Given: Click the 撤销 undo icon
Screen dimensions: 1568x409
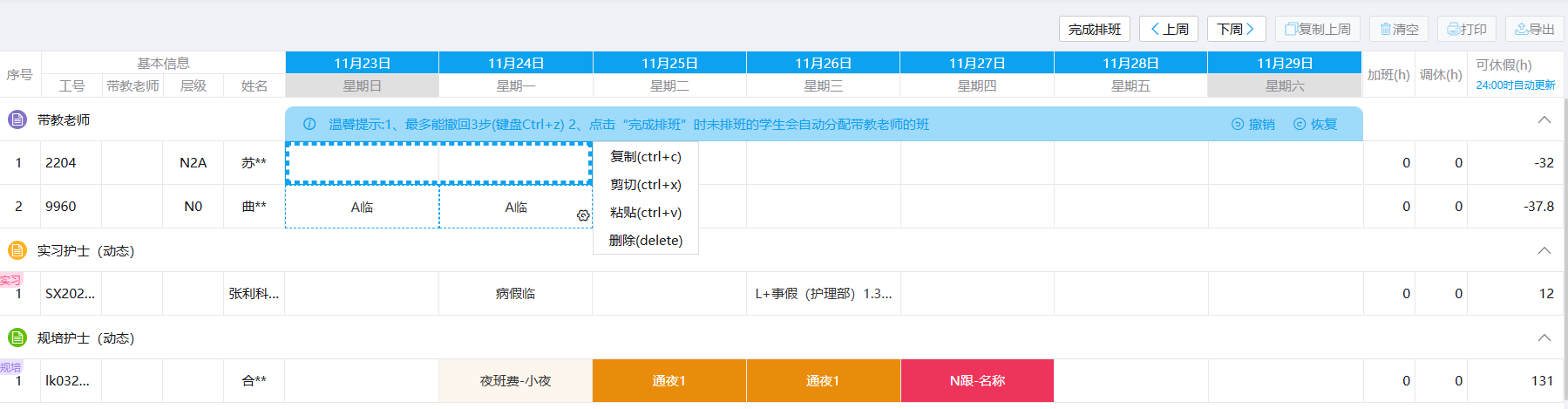Looking at the screenshot, I should 1238,124.
